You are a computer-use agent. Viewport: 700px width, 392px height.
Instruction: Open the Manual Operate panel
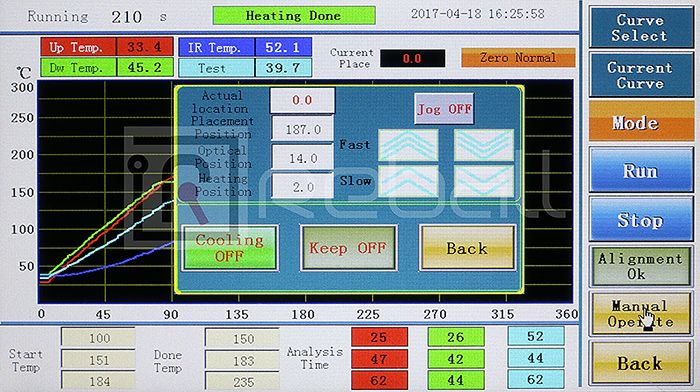pos(641,313)
